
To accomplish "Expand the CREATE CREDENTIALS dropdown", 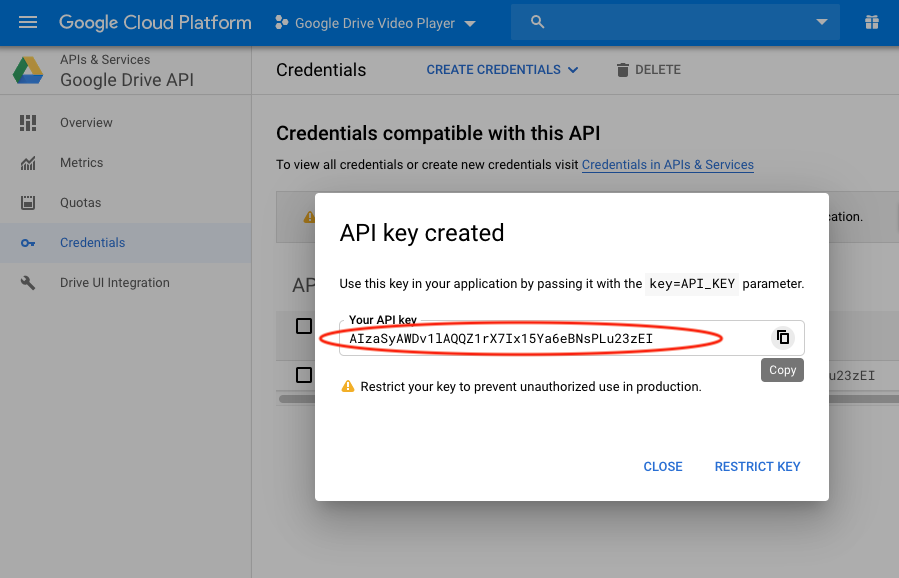I will point(502,70).
